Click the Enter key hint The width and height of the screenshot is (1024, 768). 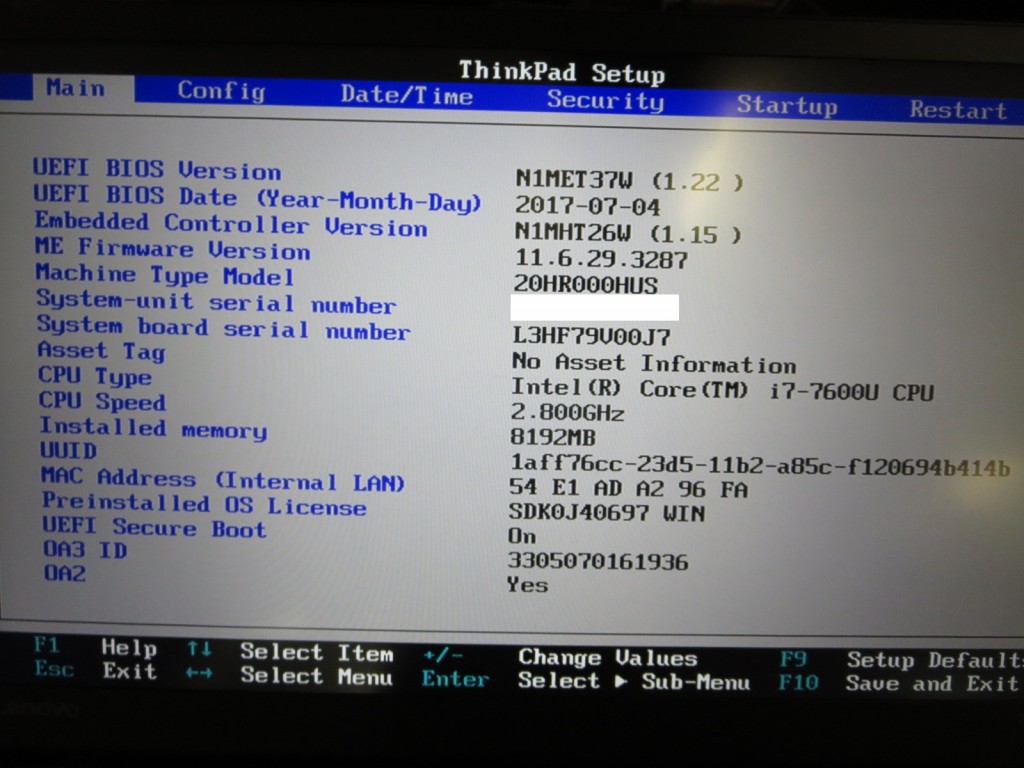455,679
